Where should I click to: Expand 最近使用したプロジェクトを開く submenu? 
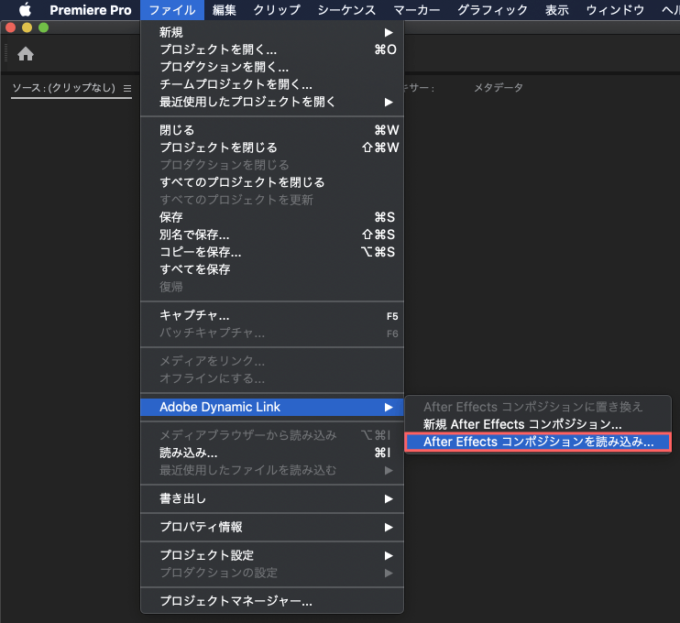pos(272,102)
